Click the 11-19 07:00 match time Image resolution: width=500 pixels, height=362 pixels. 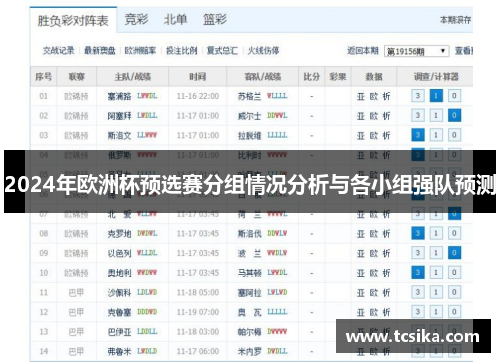(x=198, y=312)
